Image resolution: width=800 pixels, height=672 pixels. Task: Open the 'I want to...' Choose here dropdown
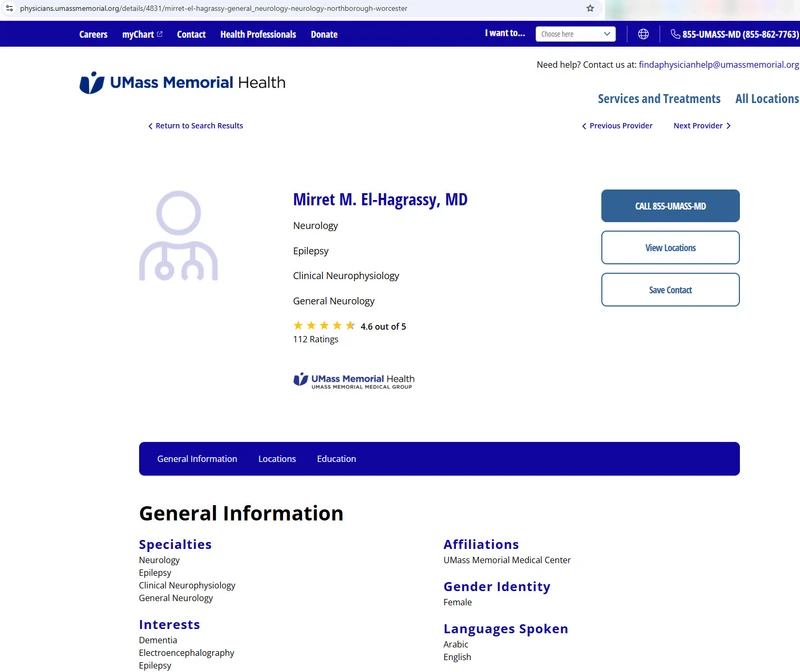click(x=576, y=34)
